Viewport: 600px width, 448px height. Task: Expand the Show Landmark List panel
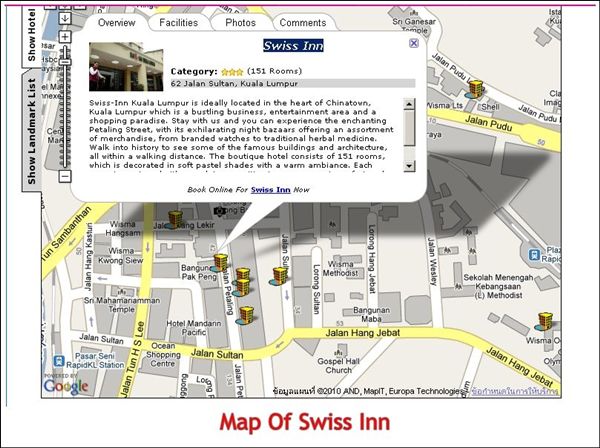[x=31, y=130]
